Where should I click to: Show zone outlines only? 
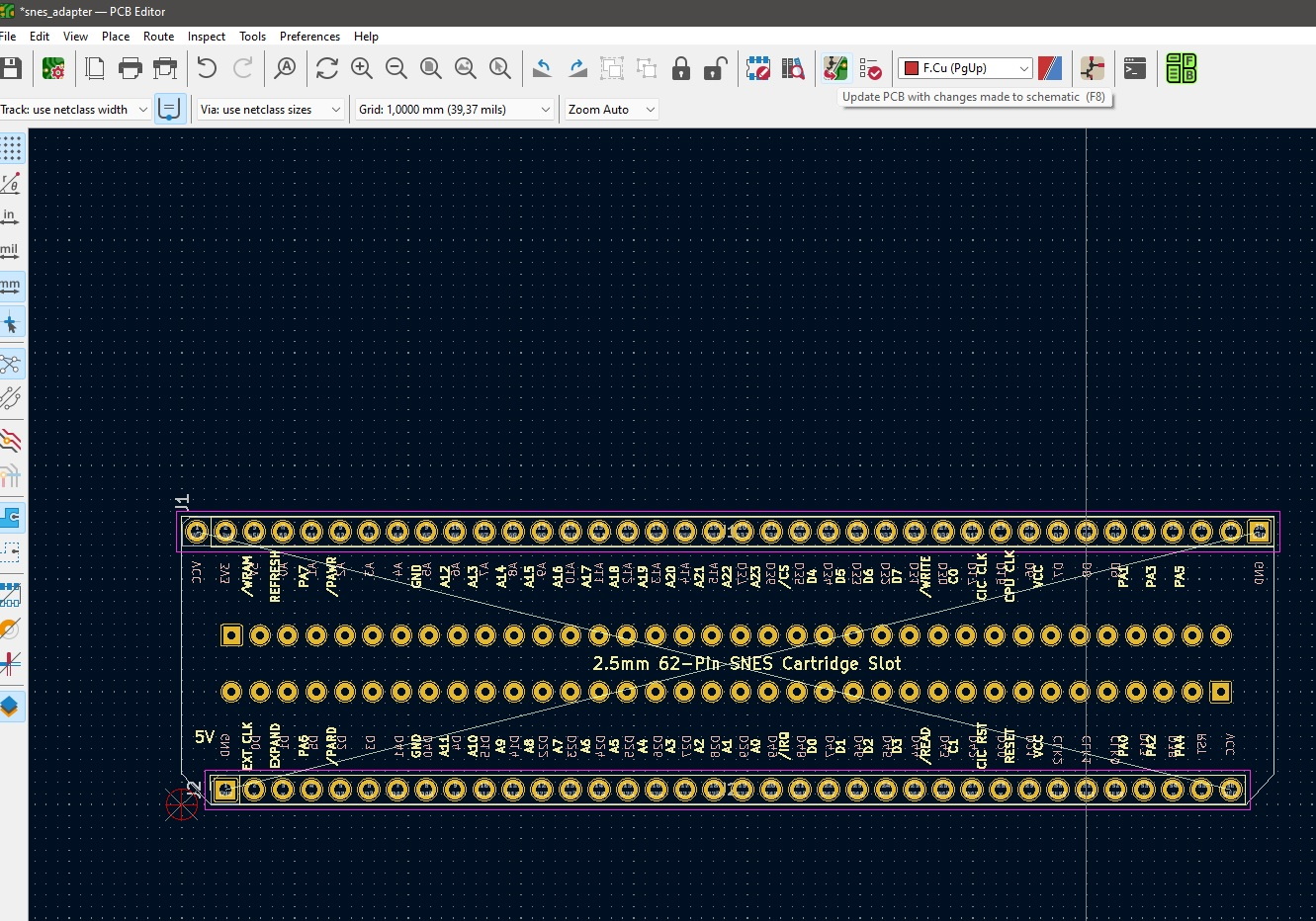tap(11, 551)
